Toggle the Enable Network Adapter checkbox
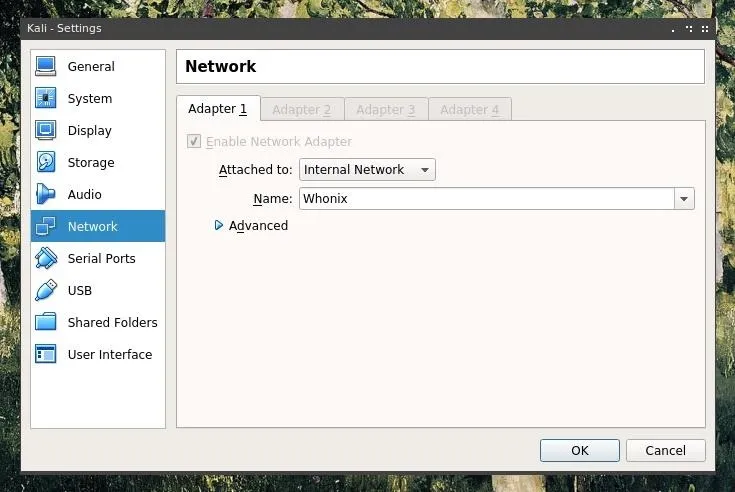The width and height of the screenshot is (735, 492). pyautogui.click(x=194, y=141)
